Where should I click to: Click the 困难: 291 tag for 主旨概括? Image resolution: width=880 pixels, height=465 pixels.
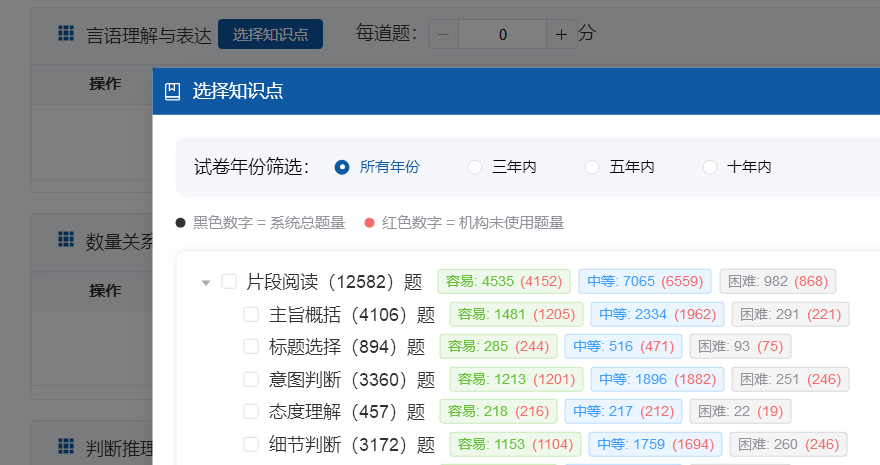click(790, 314)
